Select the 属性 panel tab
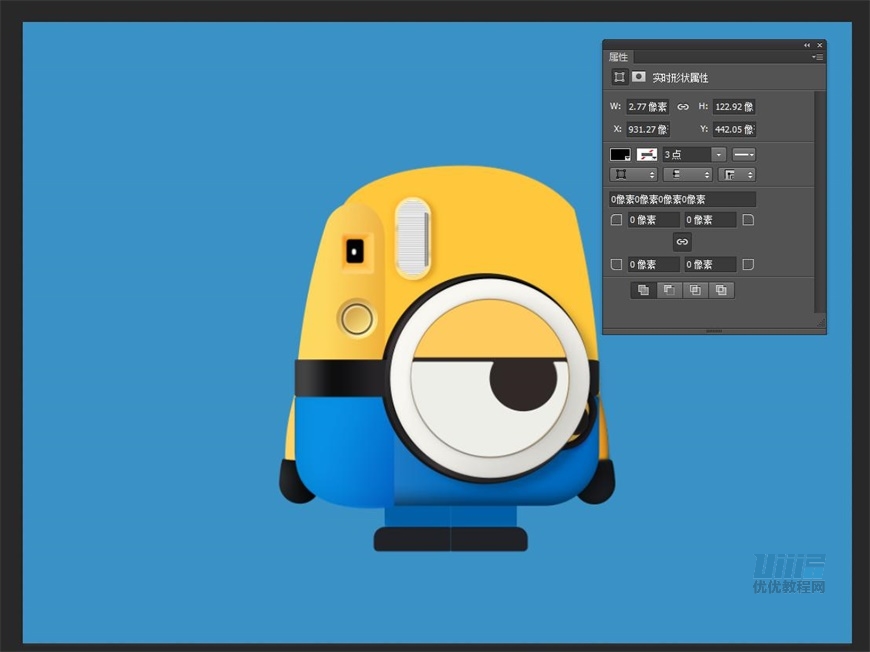This screenshot has width=870, height=652. [619, 58]
